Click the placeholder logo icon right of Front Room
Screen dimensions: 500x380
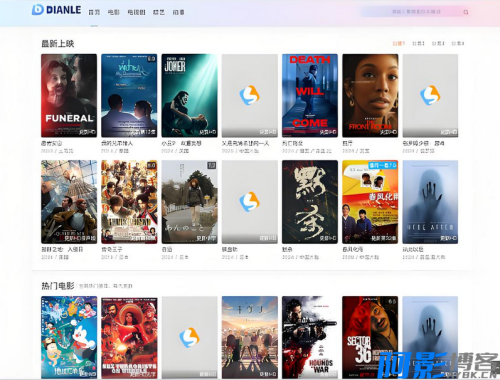point(430,95)
